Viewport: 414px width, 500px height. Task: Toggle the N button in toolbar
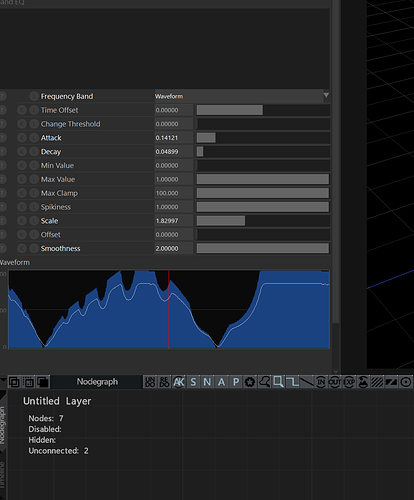click(x=207, y=382)
